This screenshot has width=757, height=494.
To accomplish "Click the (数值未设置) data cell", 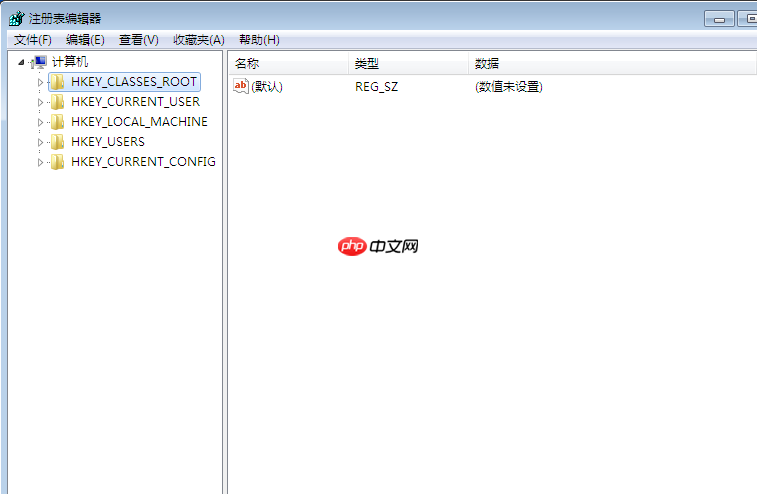I will [x=509, y=87].
